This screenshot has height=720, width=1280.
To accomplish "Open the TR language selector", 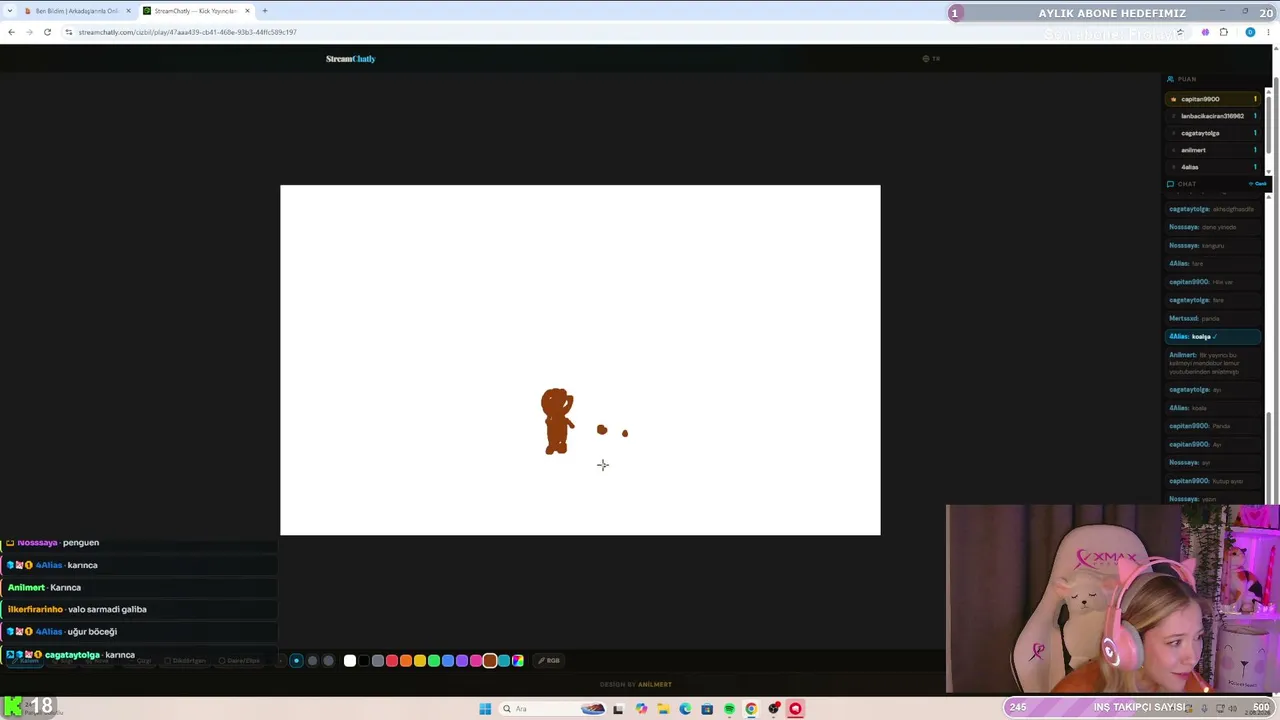I will tap(931, 59).
